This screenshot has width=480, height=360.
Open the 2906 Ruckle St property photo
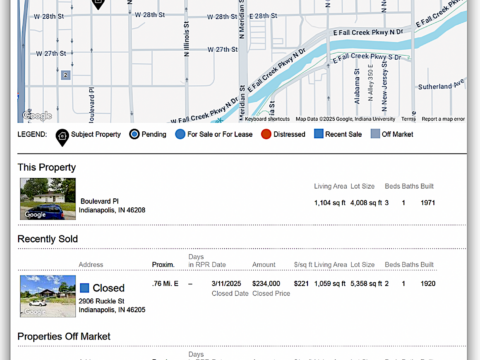[x=48, y=296]
